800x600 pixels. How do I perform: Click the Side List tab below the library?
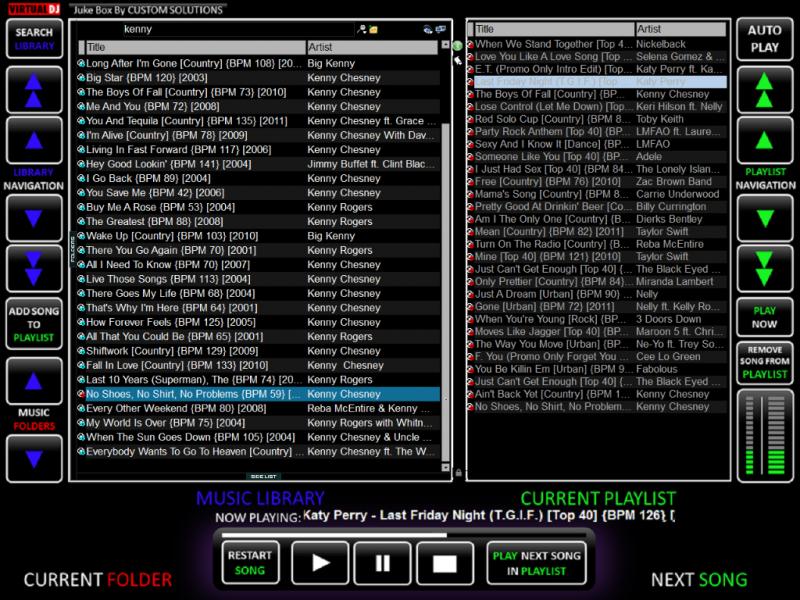coord(263,476)
